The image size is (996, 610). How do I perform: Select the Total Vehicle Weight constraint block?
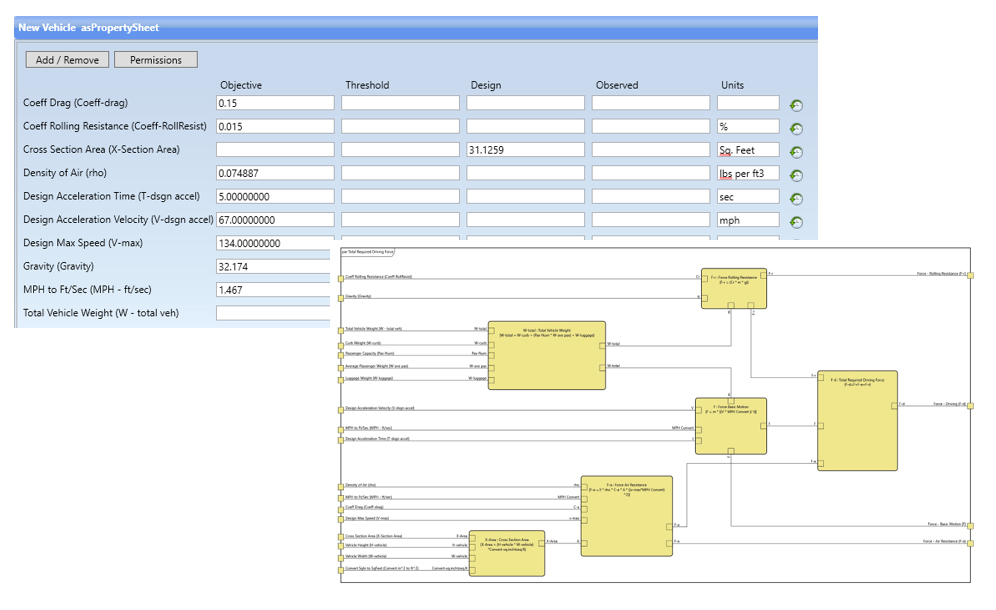[547, 355]
